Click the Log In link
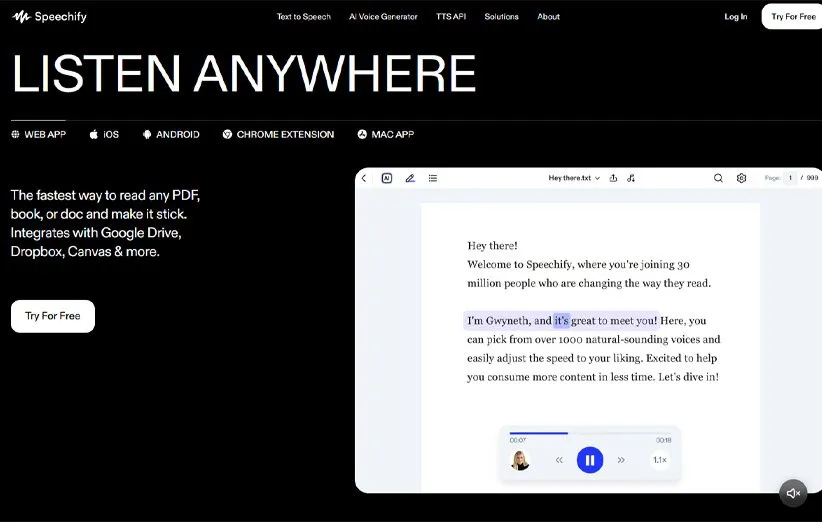 735,17
